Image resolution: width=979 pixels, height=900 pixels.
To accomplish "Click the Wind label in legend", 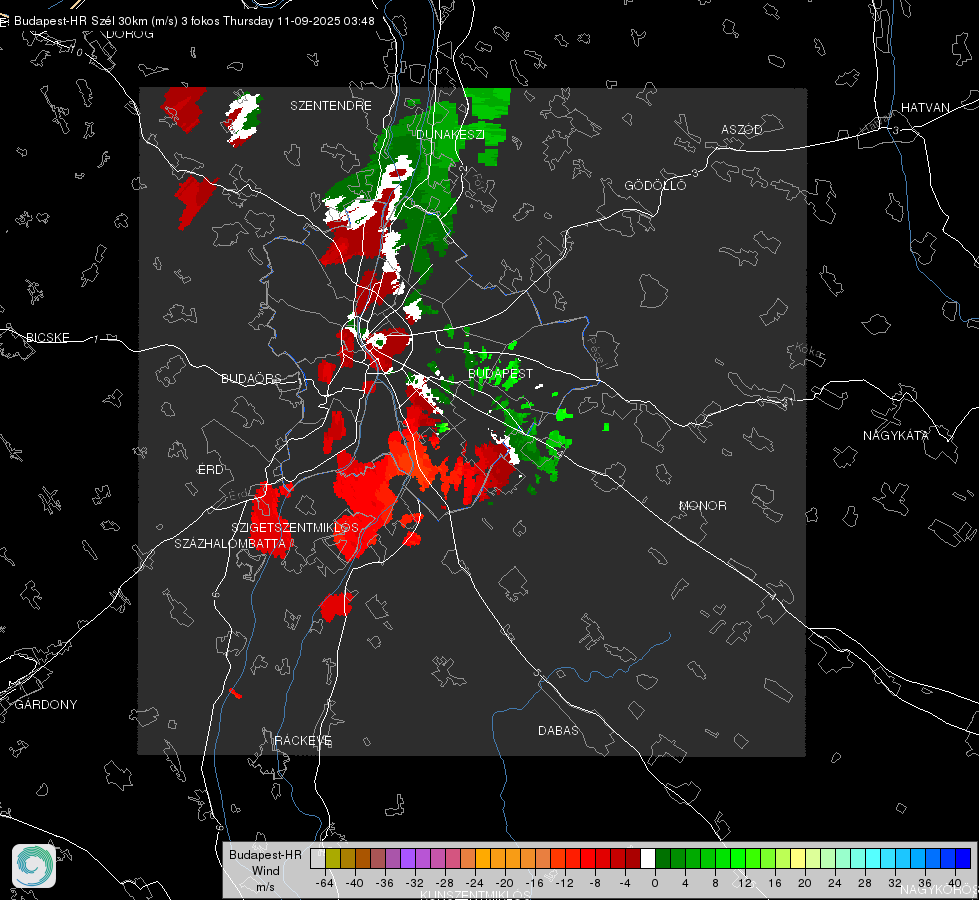I will pyautogui.click(x=265, y=870).
